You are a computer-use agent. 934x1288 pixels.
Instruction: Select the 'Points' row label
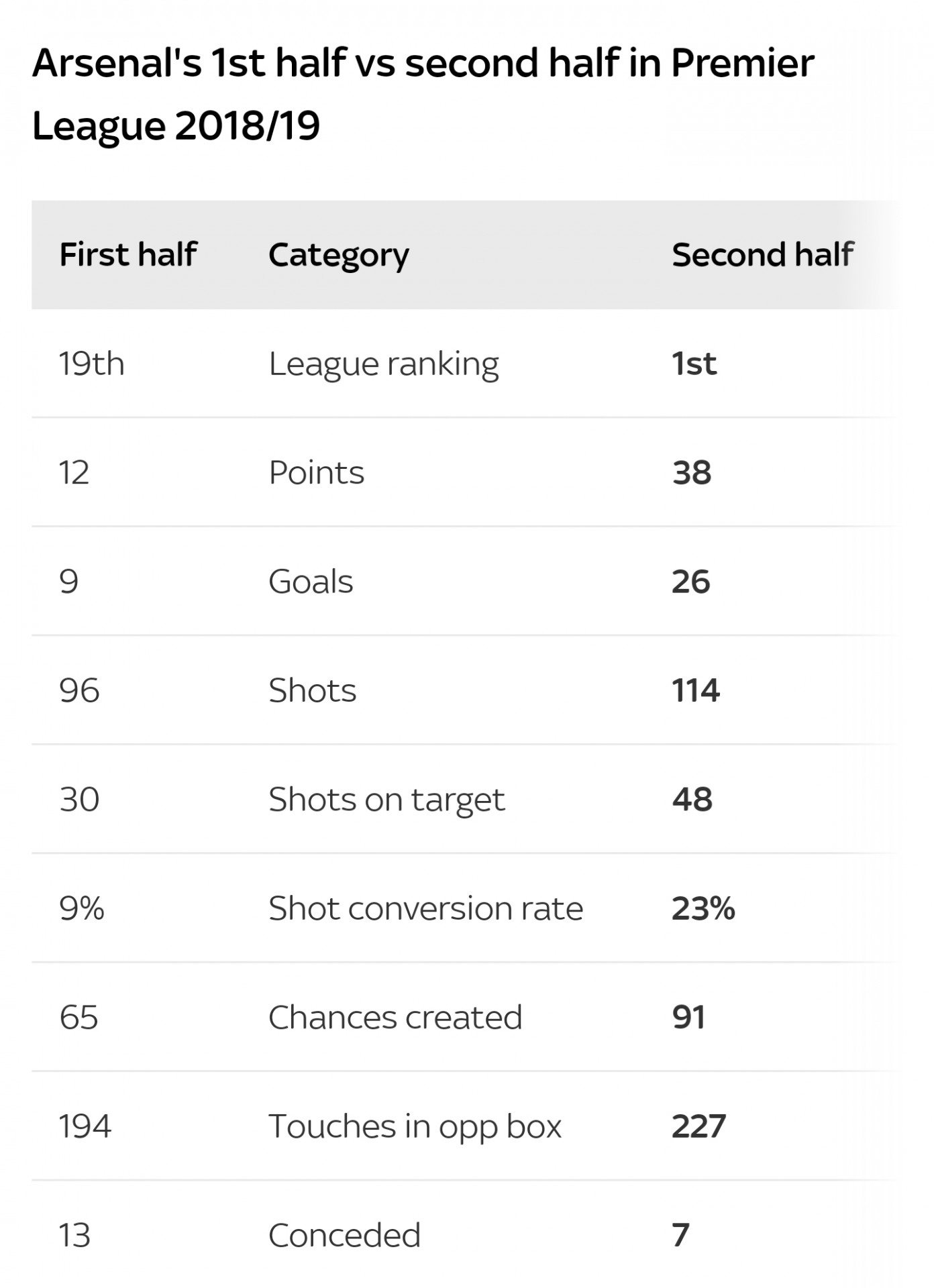point(316,473)
